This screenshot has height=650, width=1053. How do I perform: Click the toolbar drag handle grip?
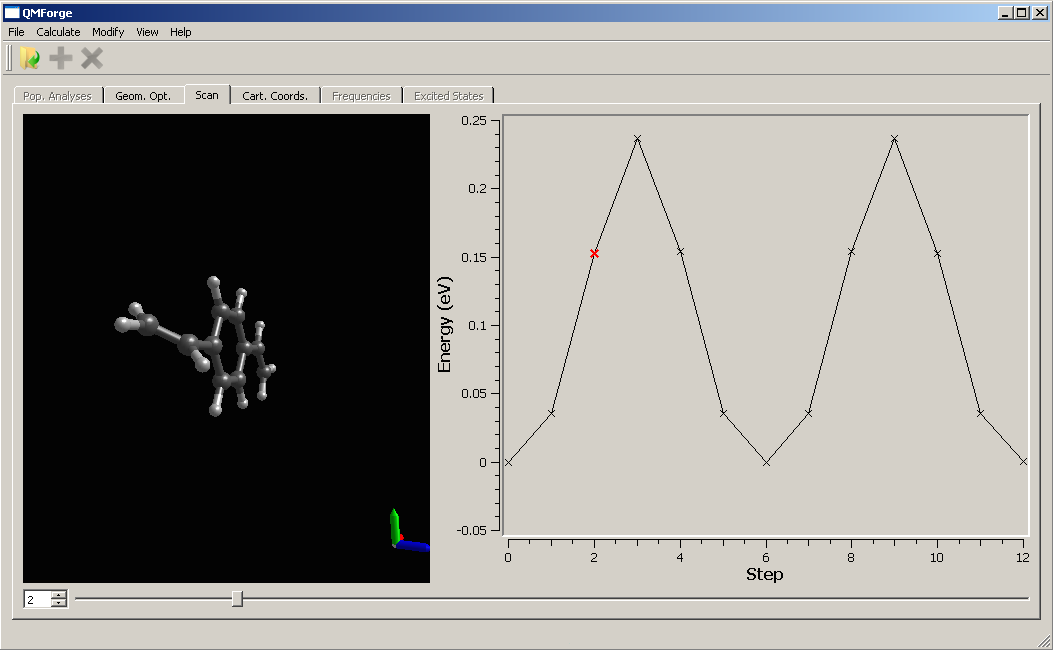10,58
